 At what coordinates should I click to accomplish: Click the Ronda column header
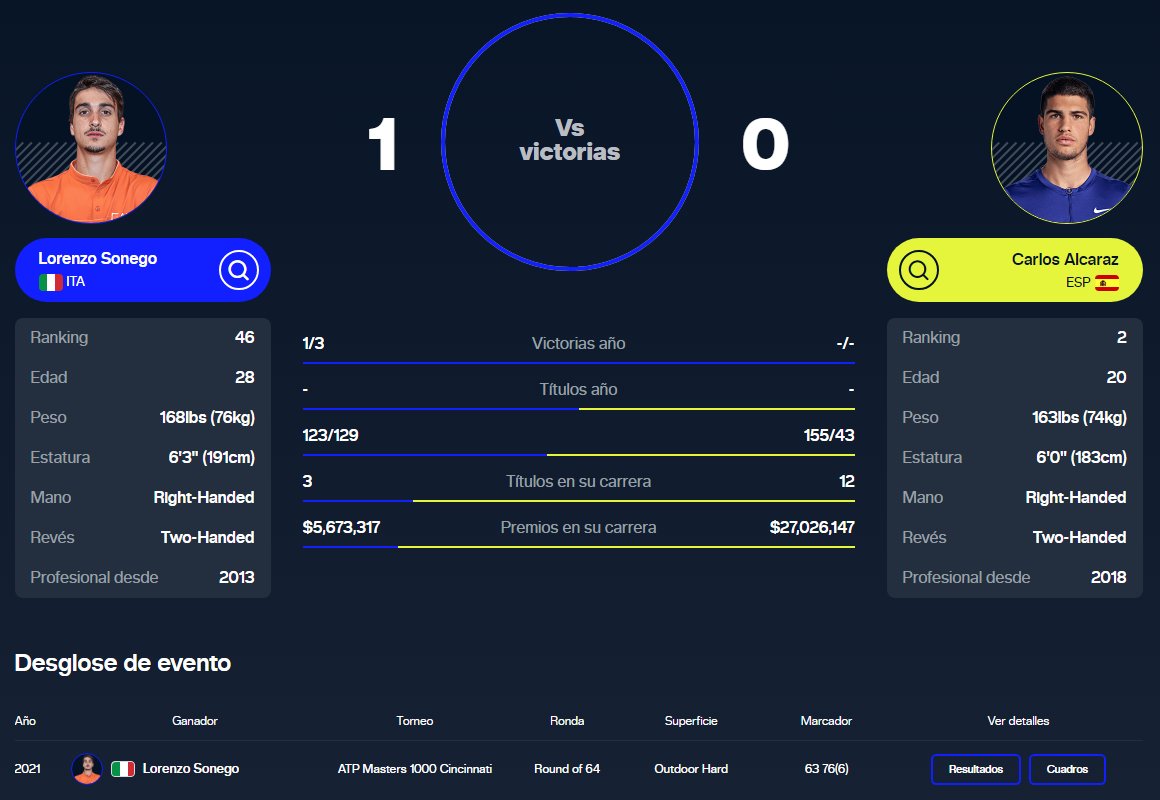(567, 720)
